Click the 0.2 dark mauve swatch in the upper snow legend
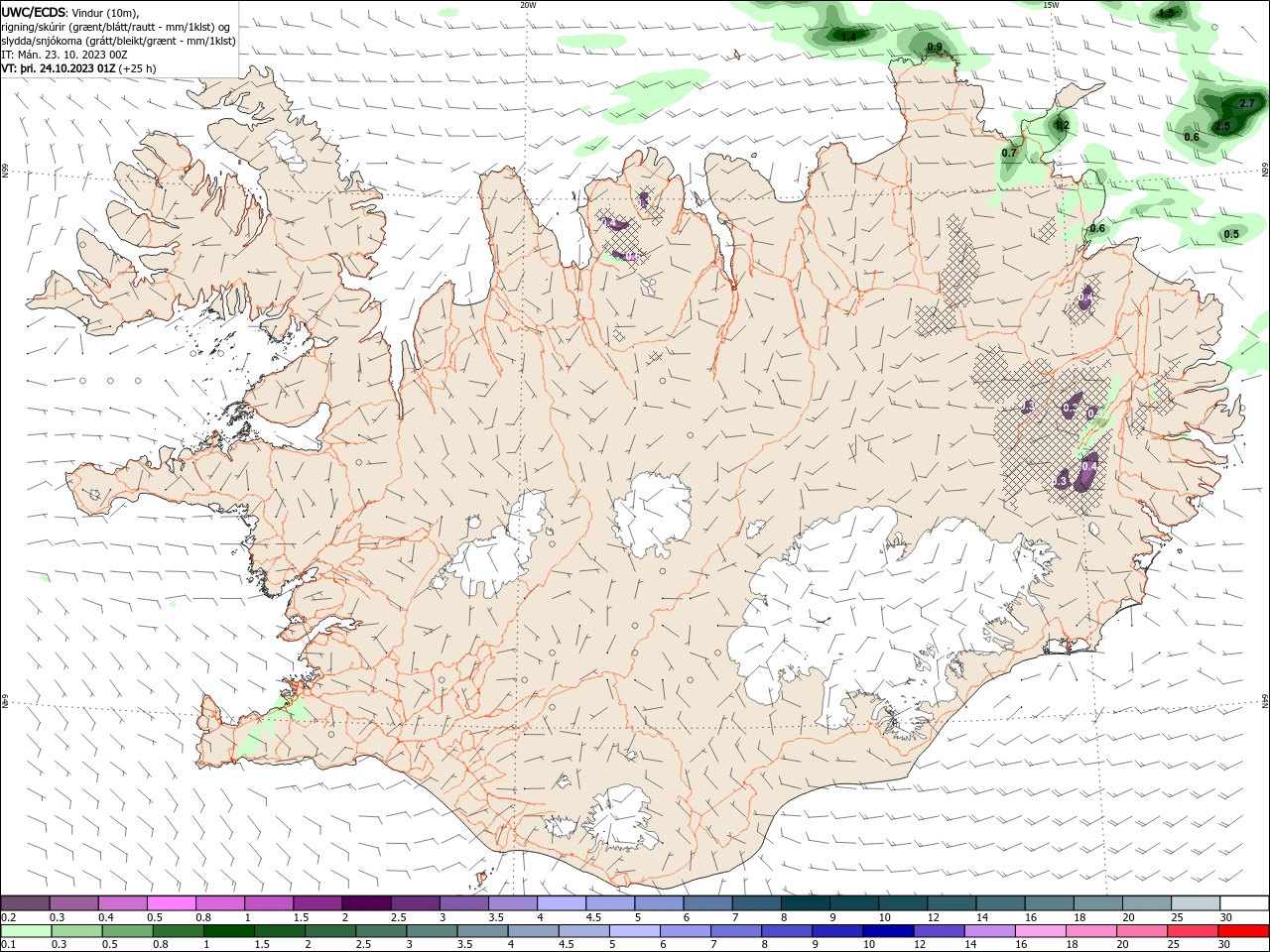This screenshot has width=1270, height=952. 26,903
